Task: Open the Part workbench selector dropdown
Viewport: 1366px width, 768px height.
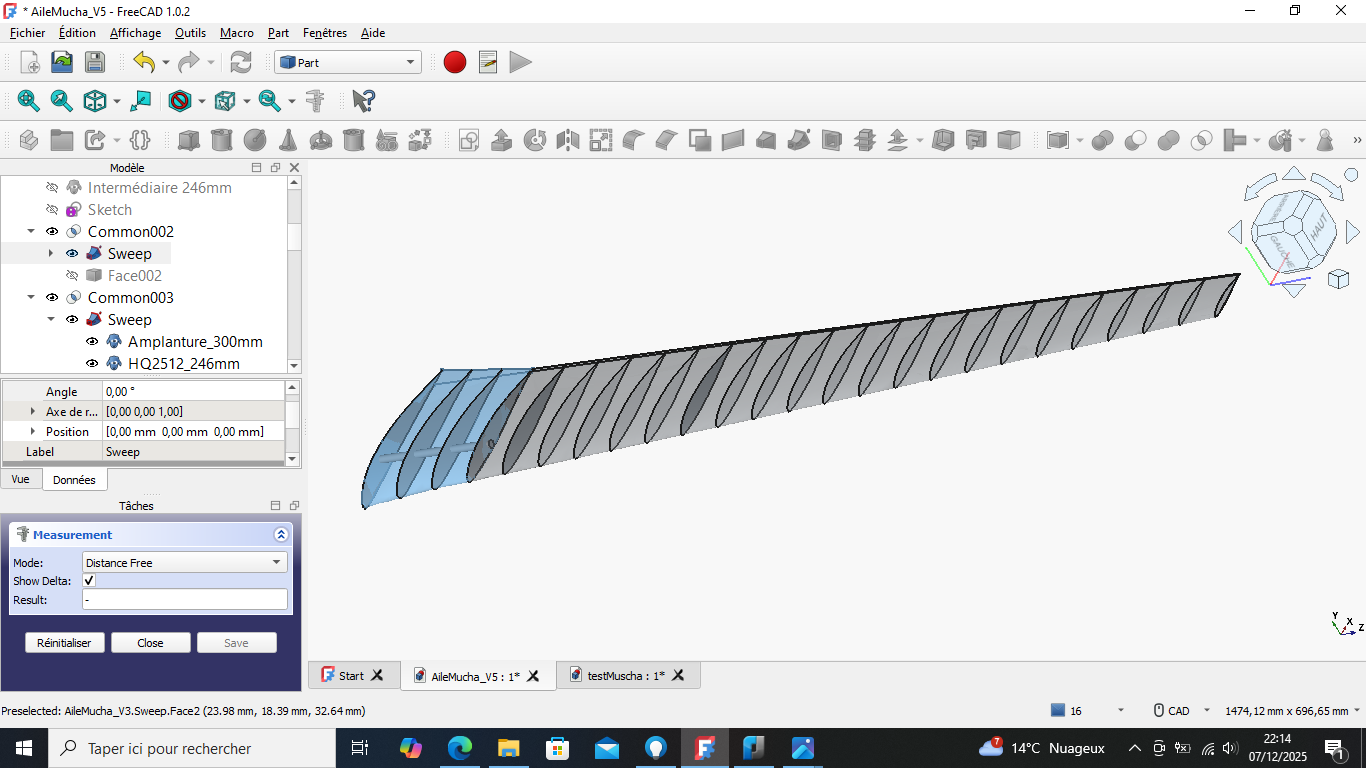Action: [x=348, y=62]
